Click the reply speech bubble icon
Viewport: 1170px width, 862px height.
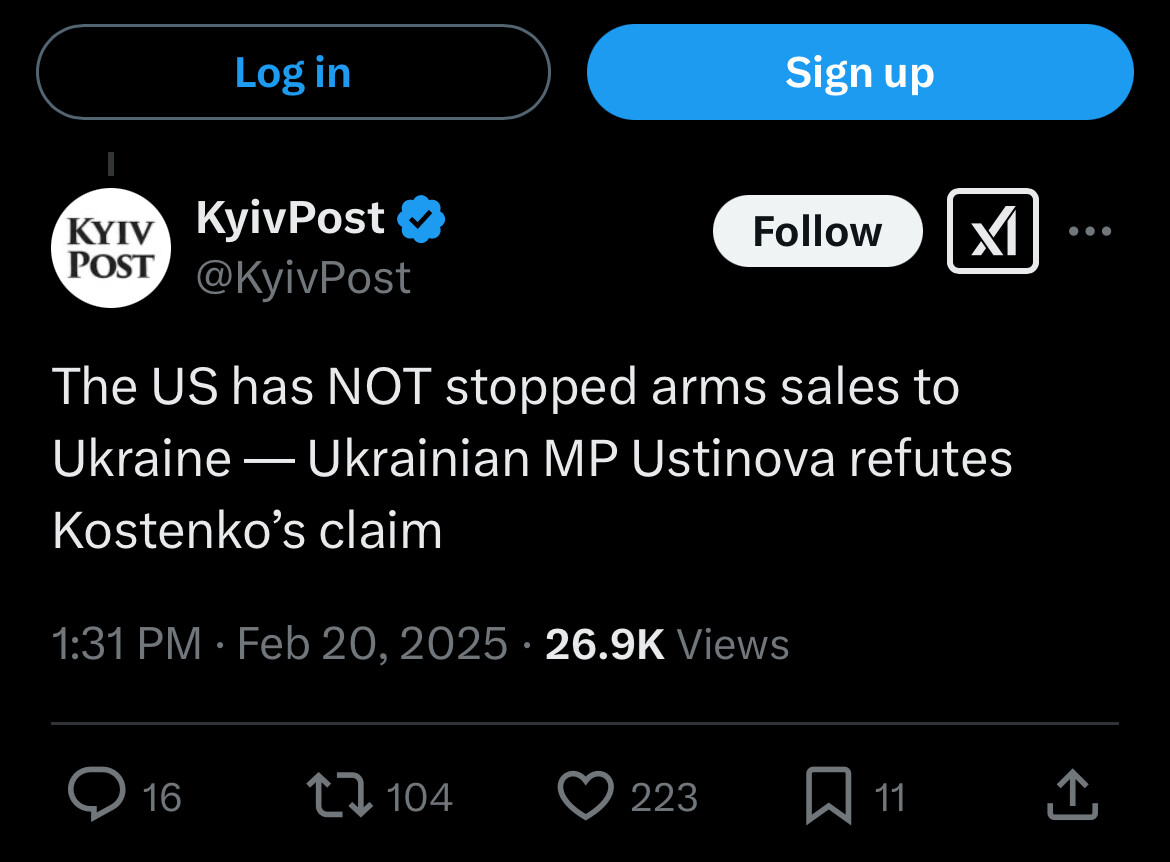97,794
